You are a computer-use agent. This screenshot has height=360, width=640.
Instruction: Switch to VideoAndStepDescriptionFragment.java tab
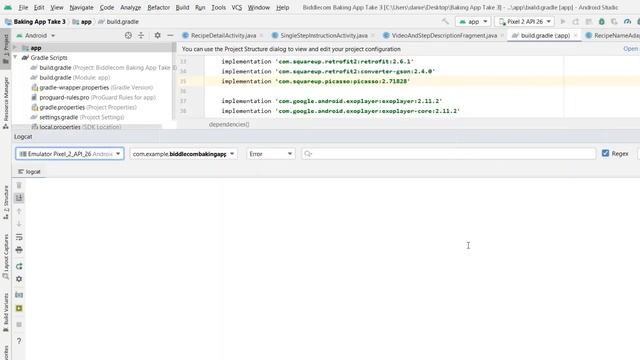click(x=444, y=36)
